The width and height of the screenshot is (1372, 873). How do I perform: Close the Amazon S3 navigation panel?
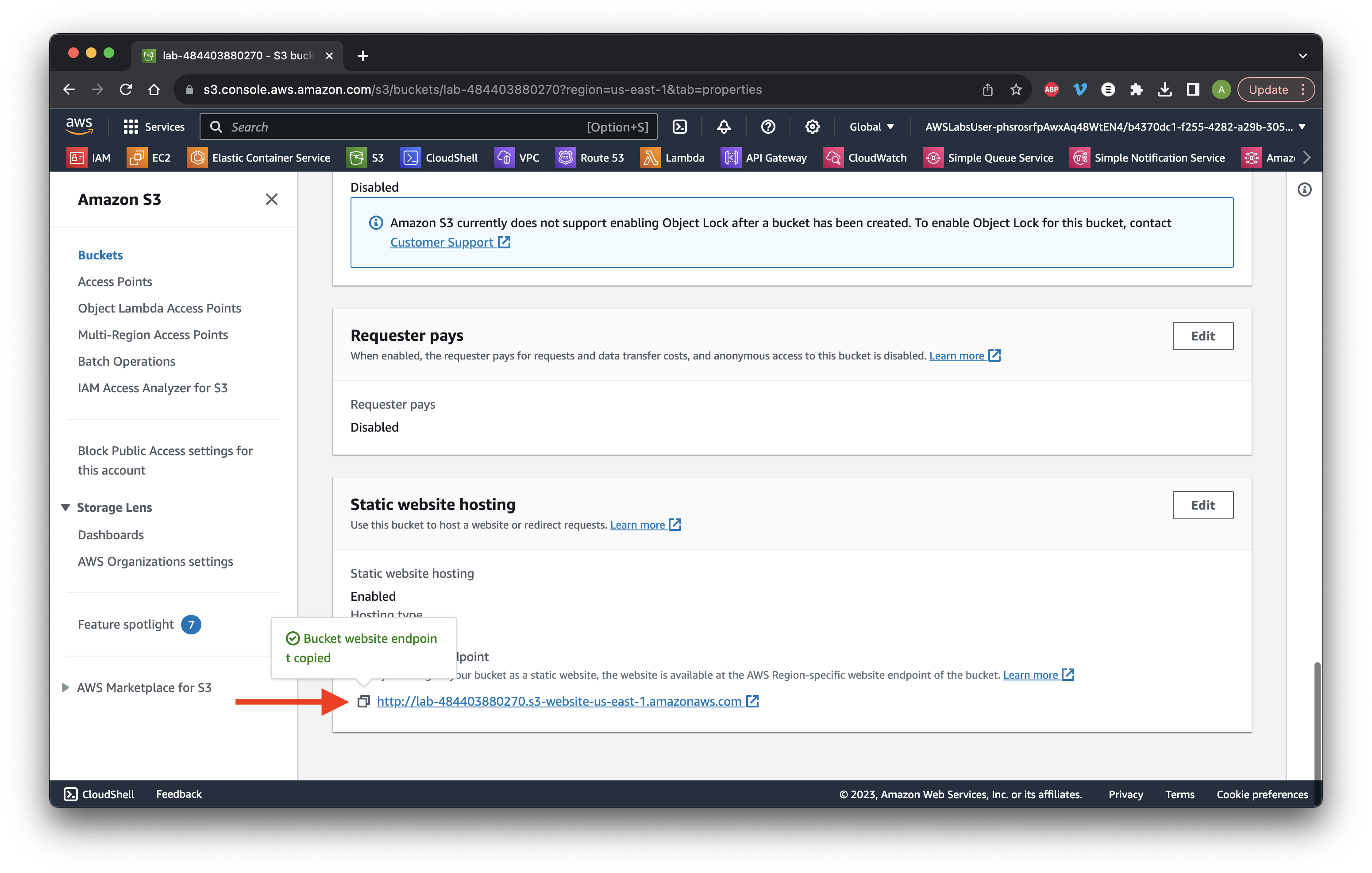[x=272, y=200]
